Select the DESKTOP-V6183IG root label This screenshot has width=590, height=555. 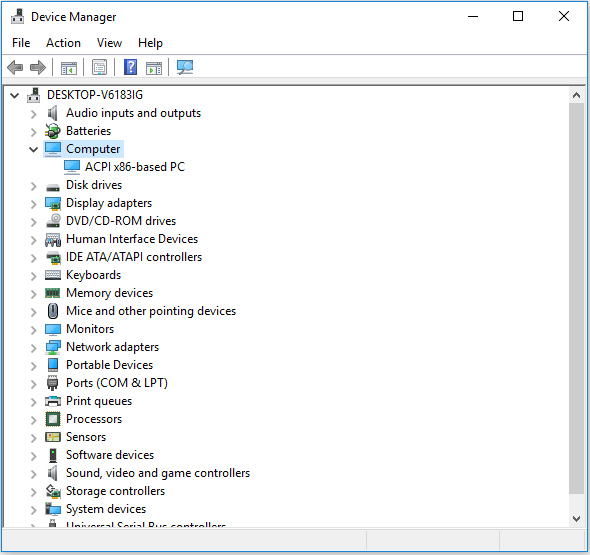[x=95, y=95]
